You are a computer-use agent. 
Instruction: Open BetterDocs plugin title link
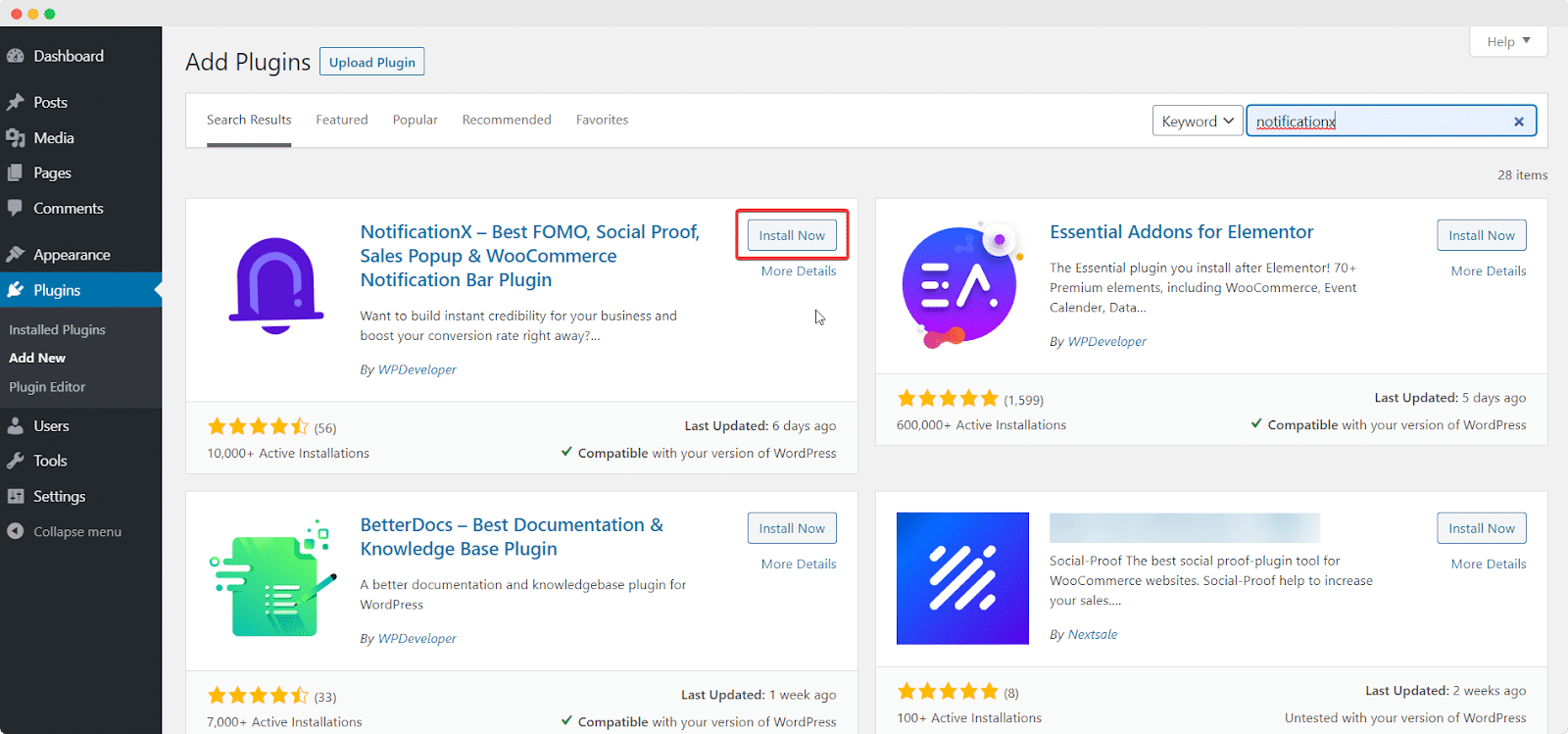point(512,537)
